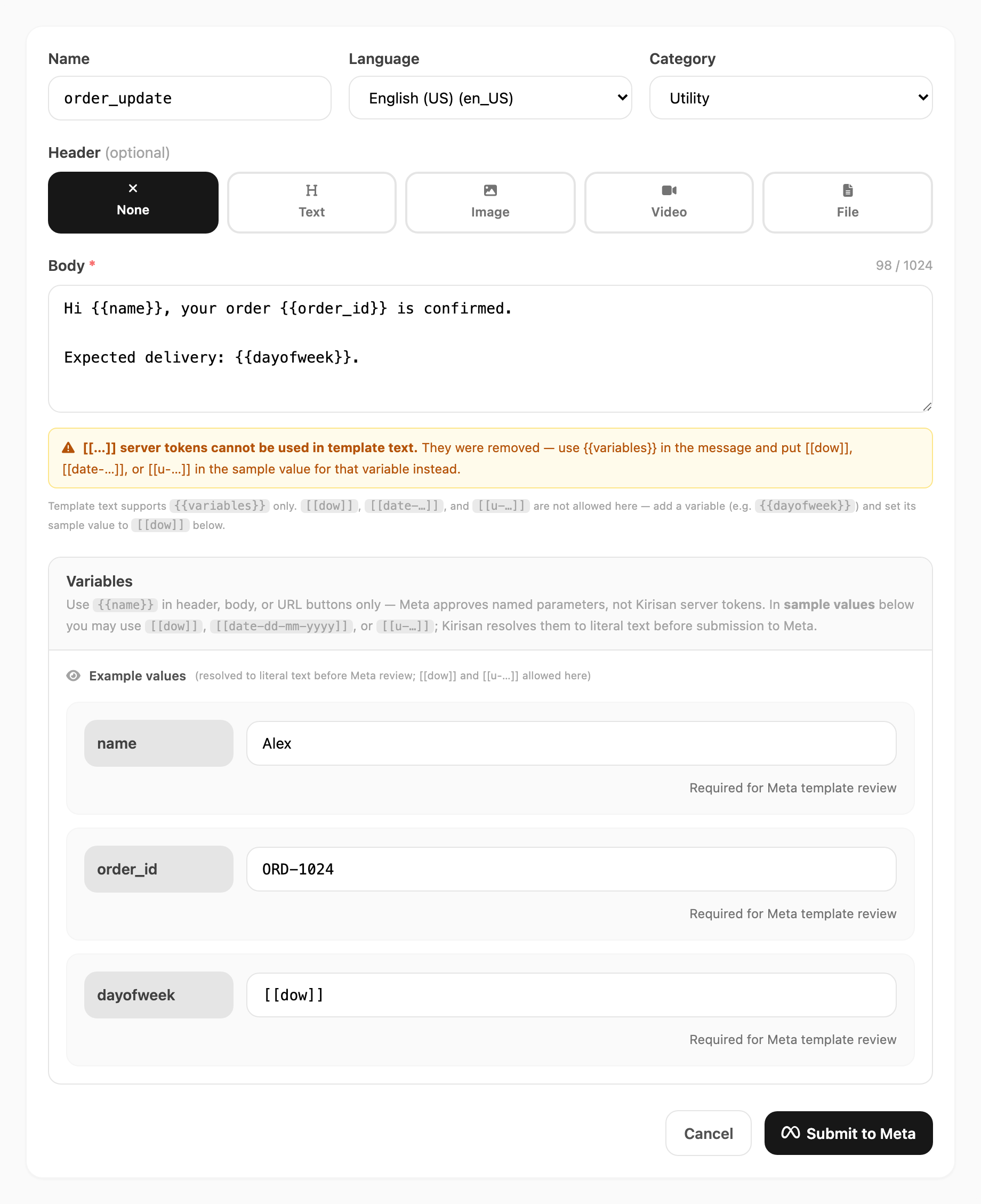Click the Cancel button
The width and height of the screenshot is (981, 1204).
(x=708, y=1133)
